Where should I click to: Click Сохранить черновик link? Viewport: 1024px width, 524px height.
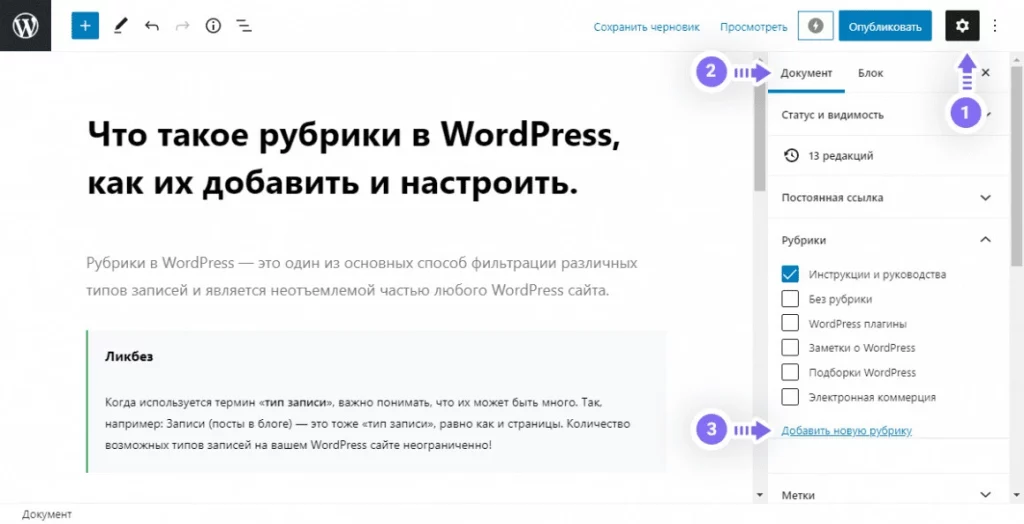647,27
